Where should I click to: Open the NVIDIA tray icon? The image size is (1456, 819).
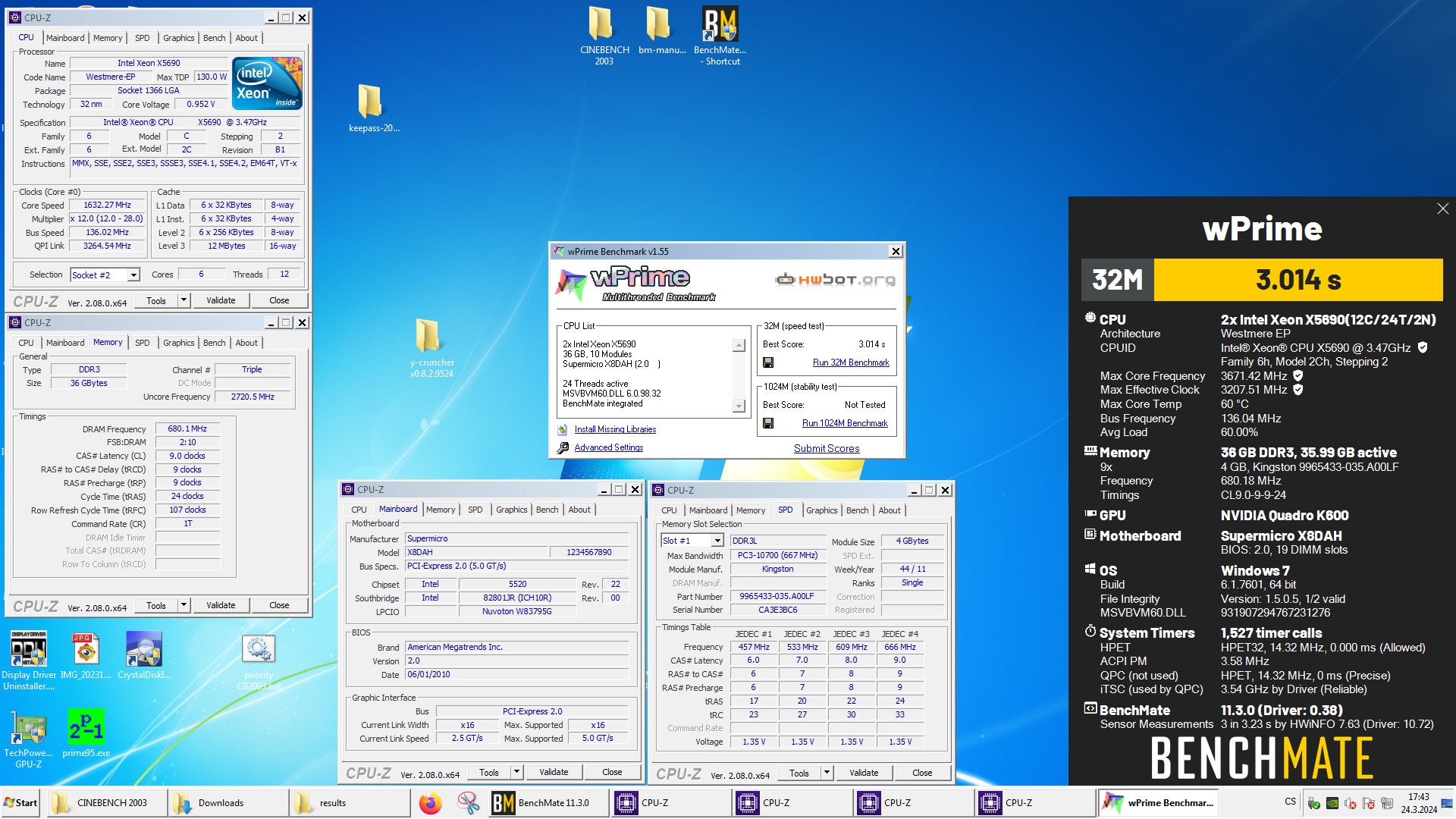[x=1332, y=803]
